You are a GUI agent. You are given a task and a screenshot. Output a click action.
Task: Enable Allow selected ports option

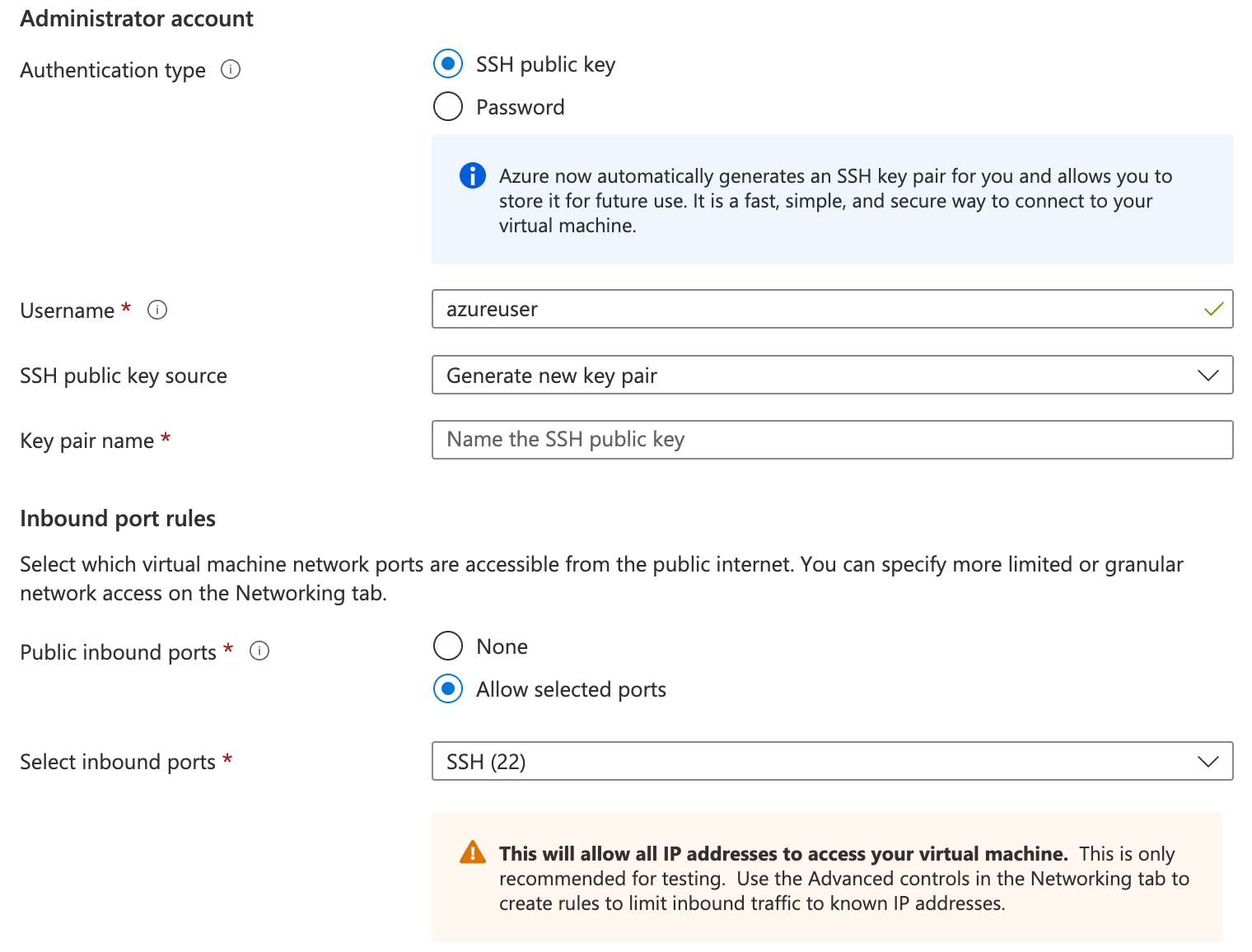pos(447,689)
